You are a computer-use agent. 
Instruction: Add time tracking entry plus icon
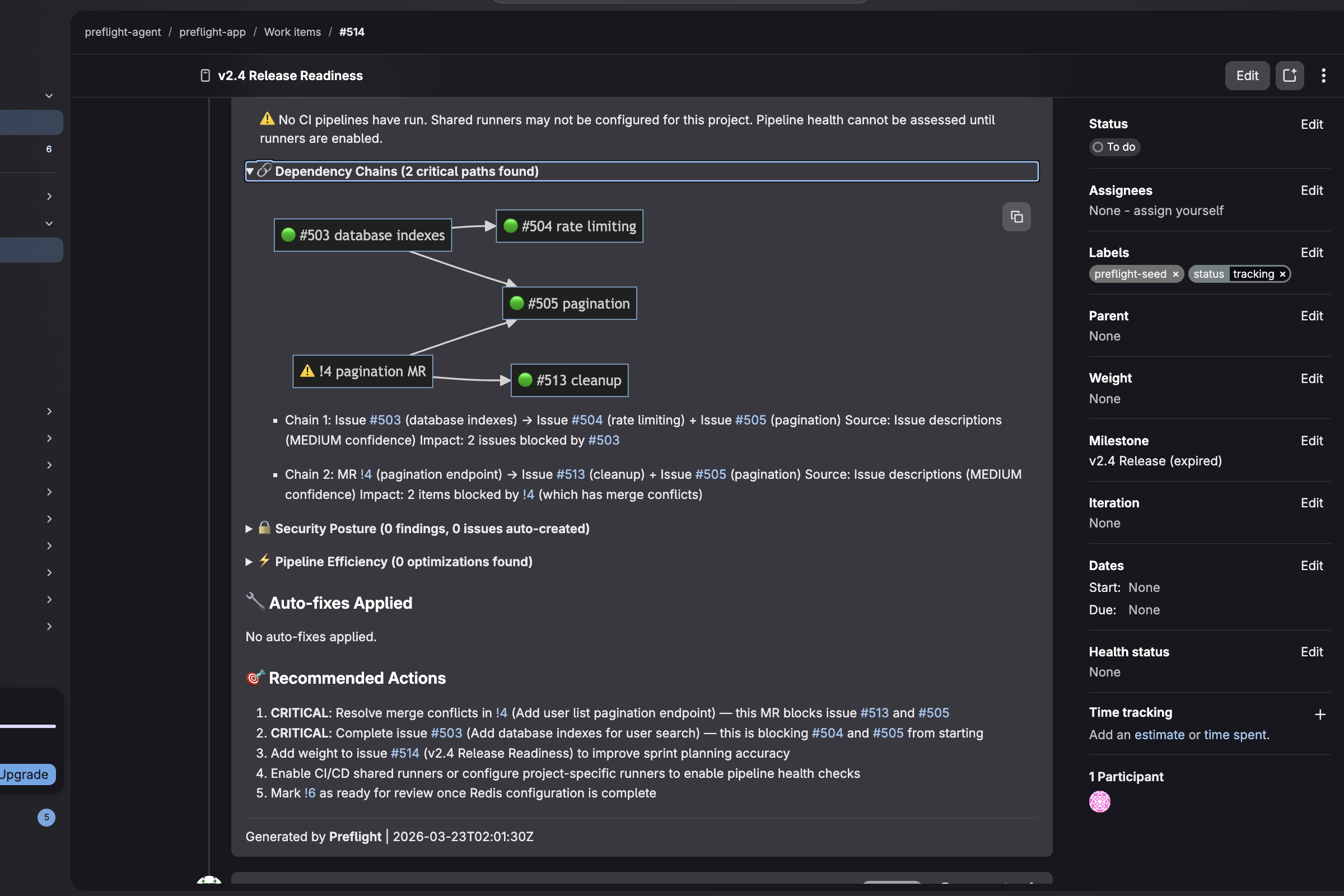1319,715
